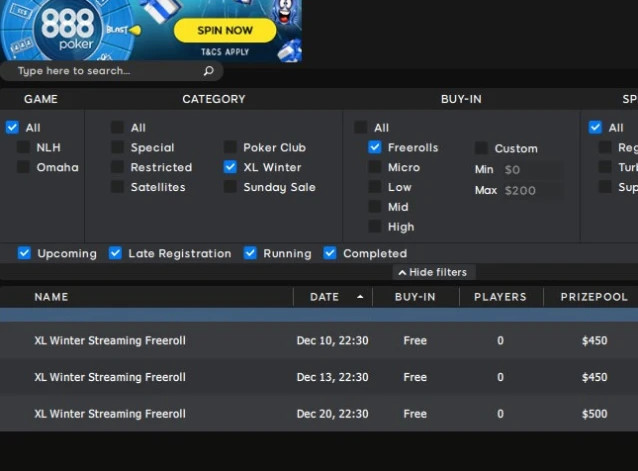Check the Category All checkbox
The height and width of the screenshot is (471, 638).
coord(117,127)
